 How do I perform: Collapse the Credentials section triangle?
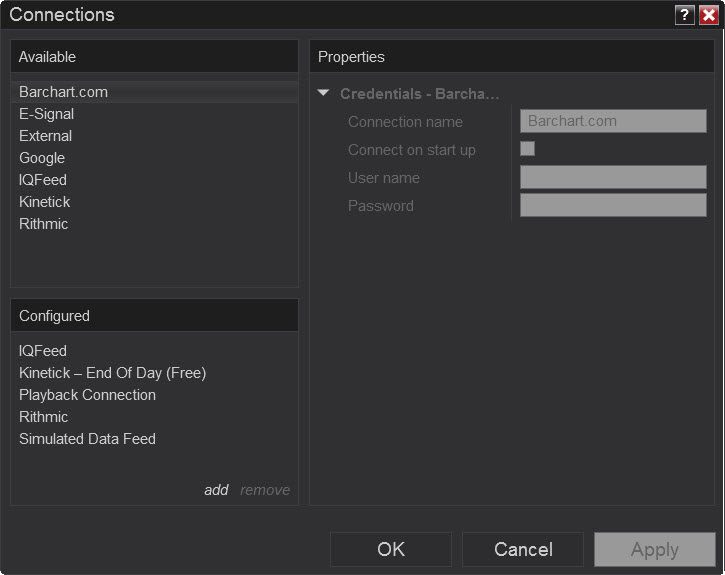point(323,94)
